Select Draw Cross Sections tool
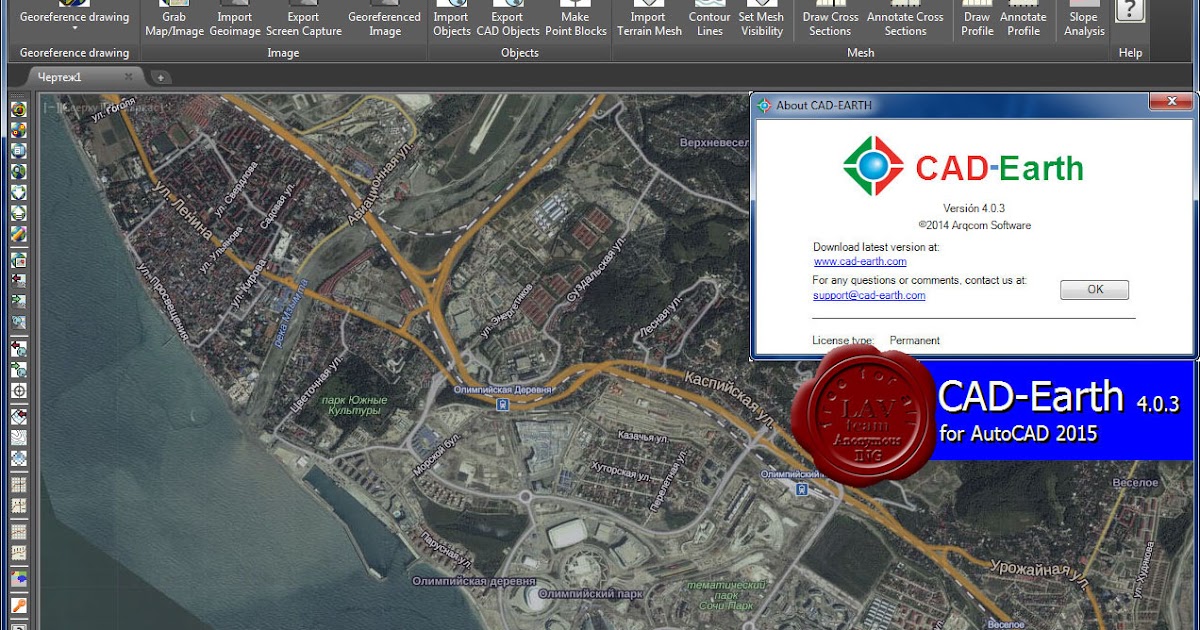The width and height of the screenshot is (1200, 630). [x=830, y=20]
